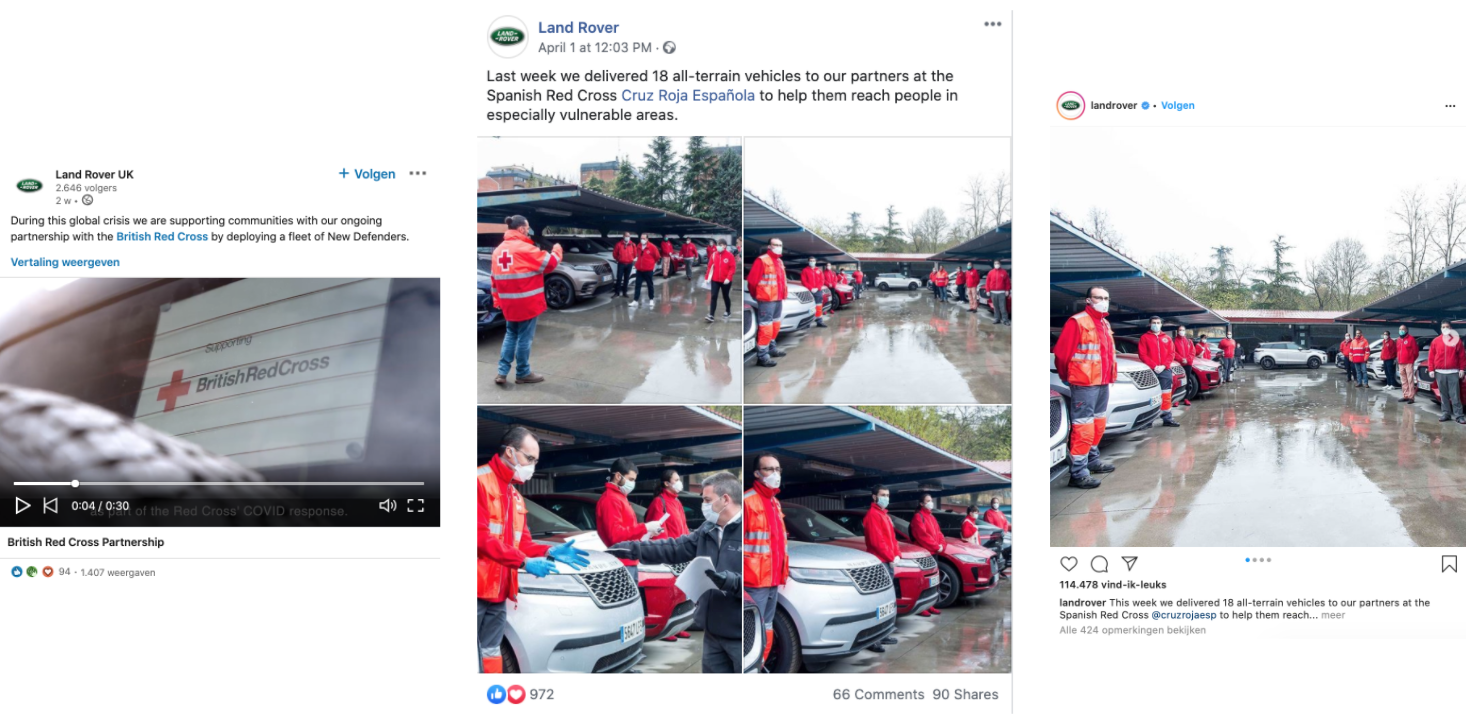Expand the Instagram caption with meer
Viewport: 1466px width, 723px height.
pyautogui.click(x=1333, y=616)
